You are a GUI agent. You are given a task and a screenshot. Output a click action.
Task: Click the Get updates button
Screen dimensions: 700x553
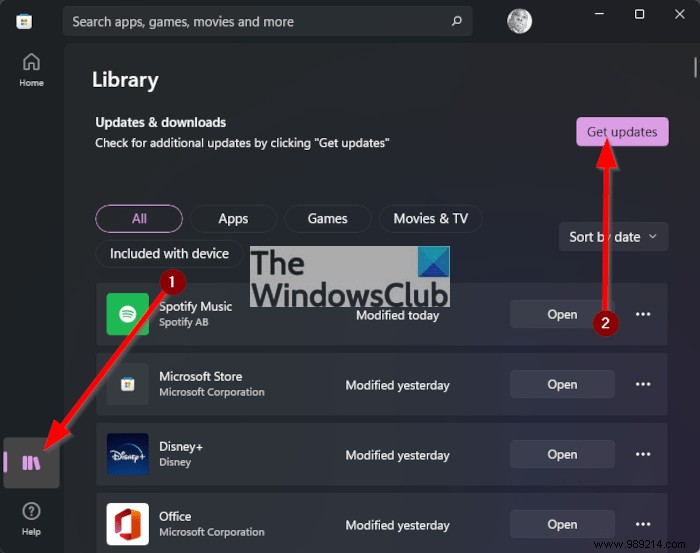(622, 132)
